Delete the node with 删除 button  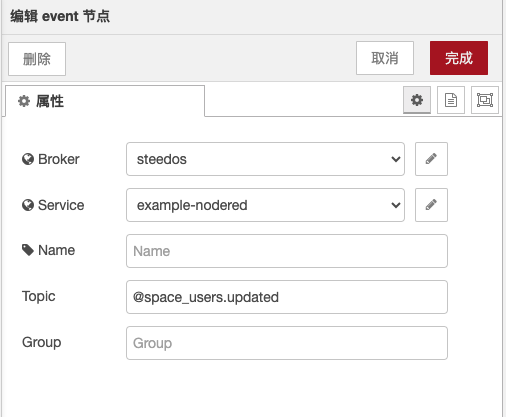37,59
